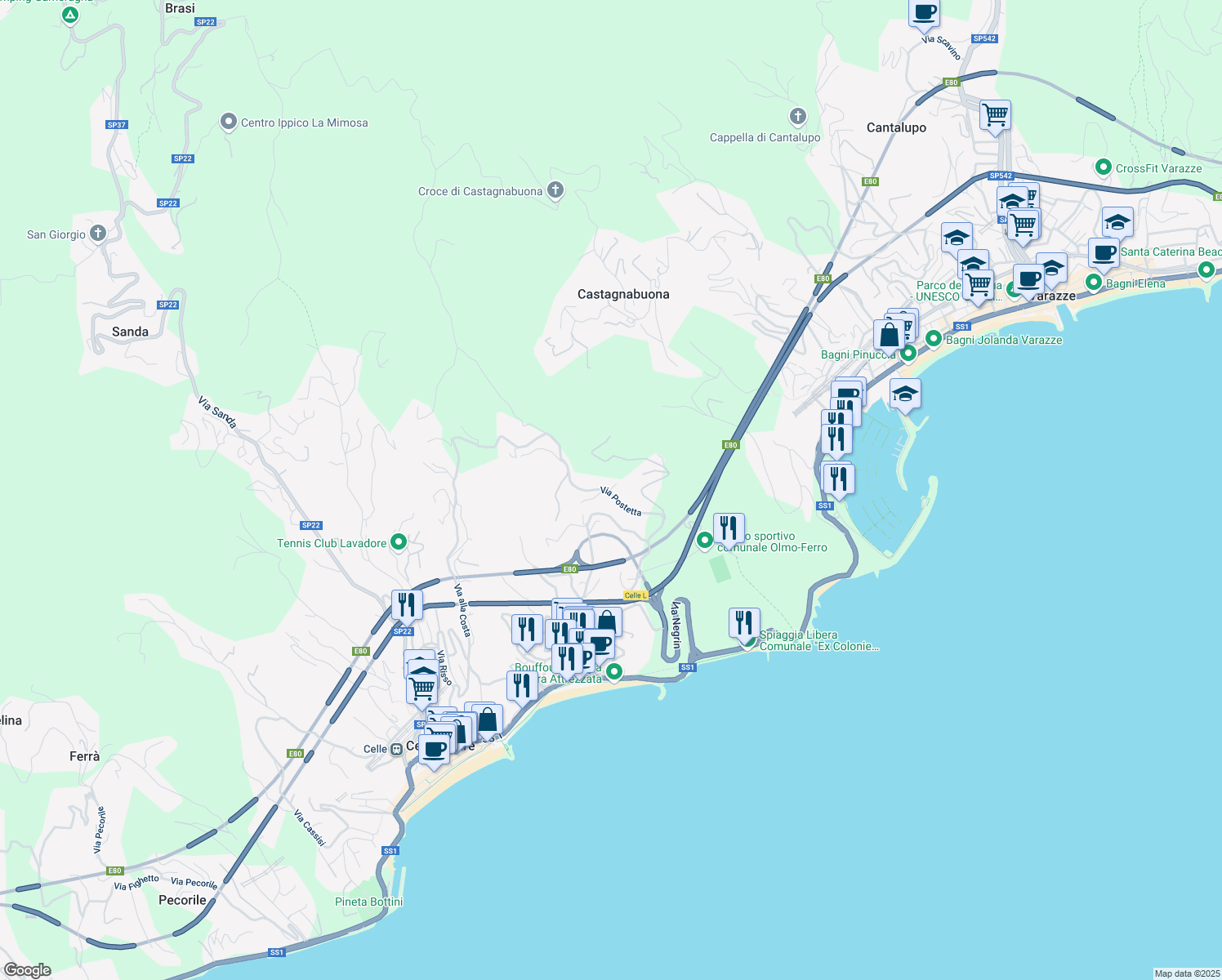Click the coffee cup icon near Celle Ligure station
The image size is (1222, 980).
click(x=433, y=751)
